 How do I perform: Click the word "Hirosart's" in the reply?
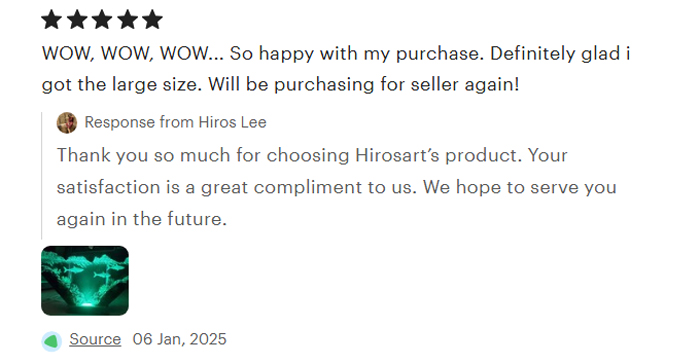(x=397, y=155)
